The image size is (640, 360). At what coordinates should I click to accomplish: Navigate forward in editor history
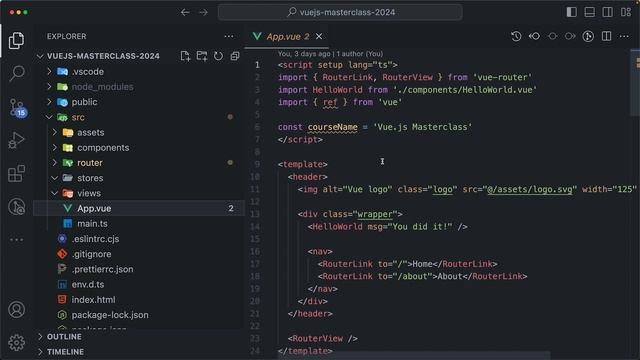click(203, 12)
